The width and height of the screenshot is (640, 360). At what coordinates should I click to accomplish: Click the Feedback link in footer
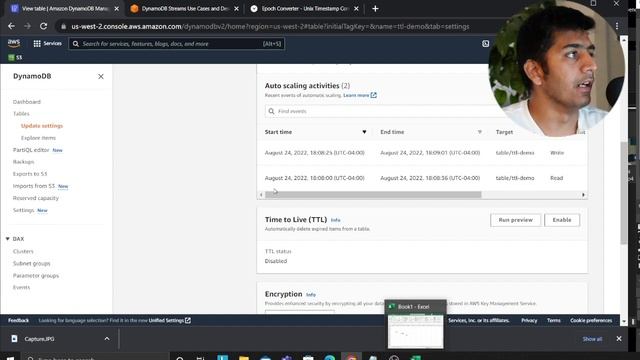click(18, 320)
